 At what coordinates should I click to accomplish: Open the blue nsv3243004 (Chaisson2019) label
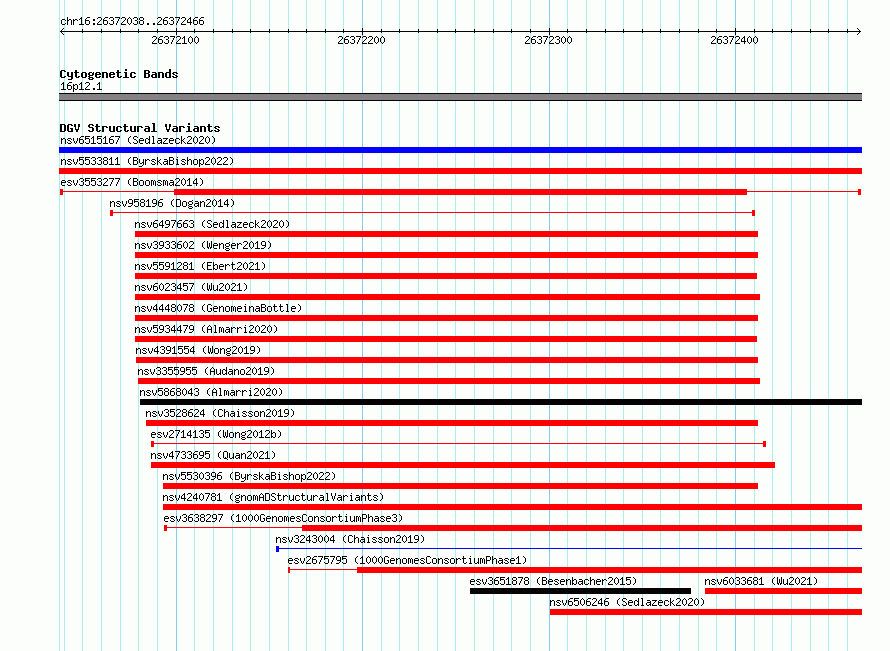[x=350, y=539]
